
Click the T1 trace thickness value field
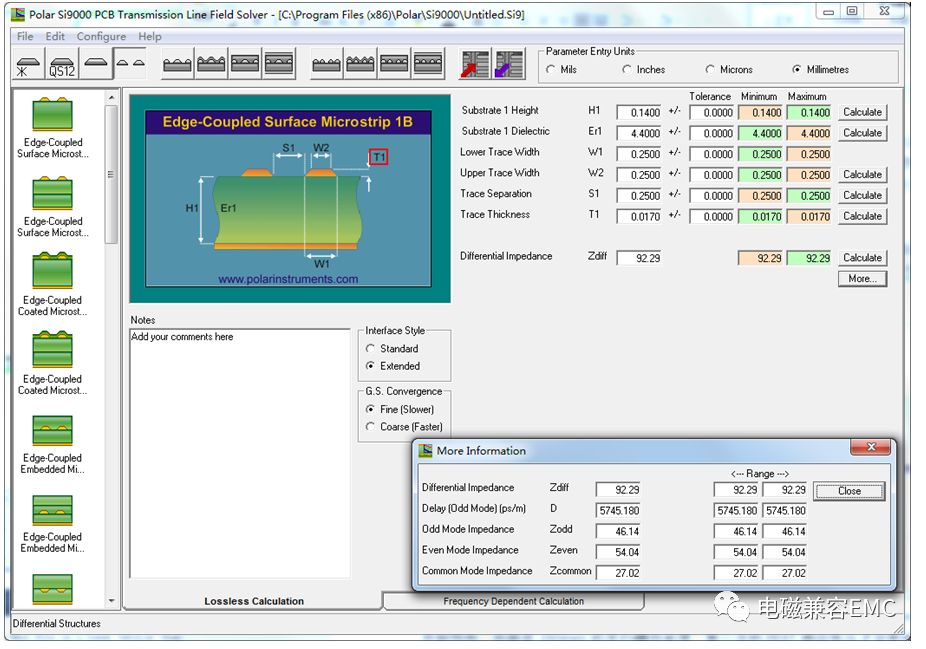point(639,217)
